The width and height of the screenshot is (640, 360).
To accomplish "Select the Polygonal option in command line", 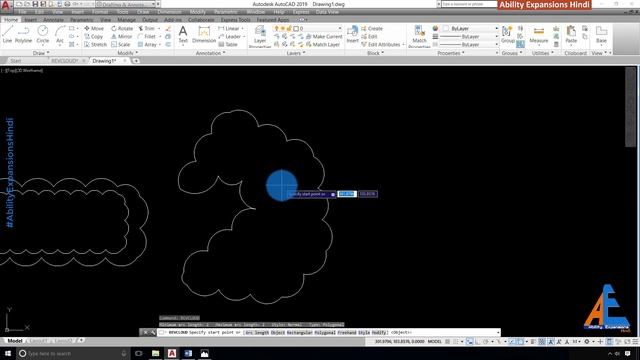I will tap(325, 333).
